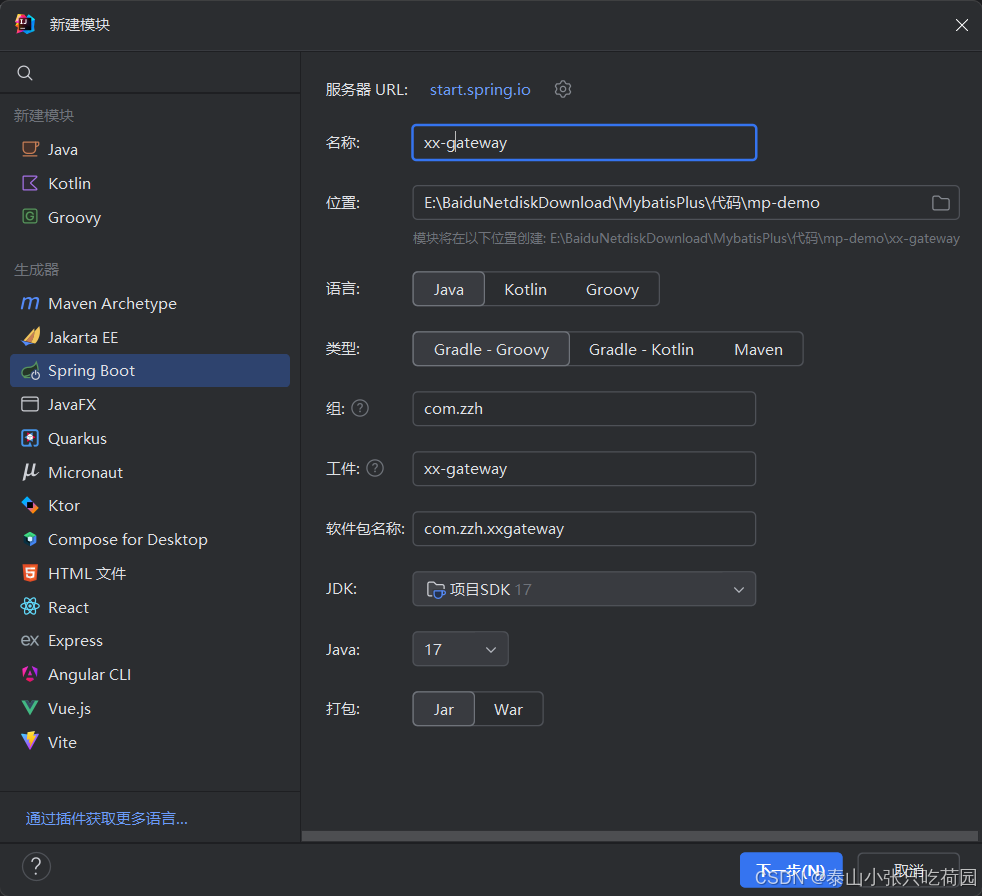The image size is (982, 896).
Task: Select Spring Boot generator
Action: pos(150,371)
